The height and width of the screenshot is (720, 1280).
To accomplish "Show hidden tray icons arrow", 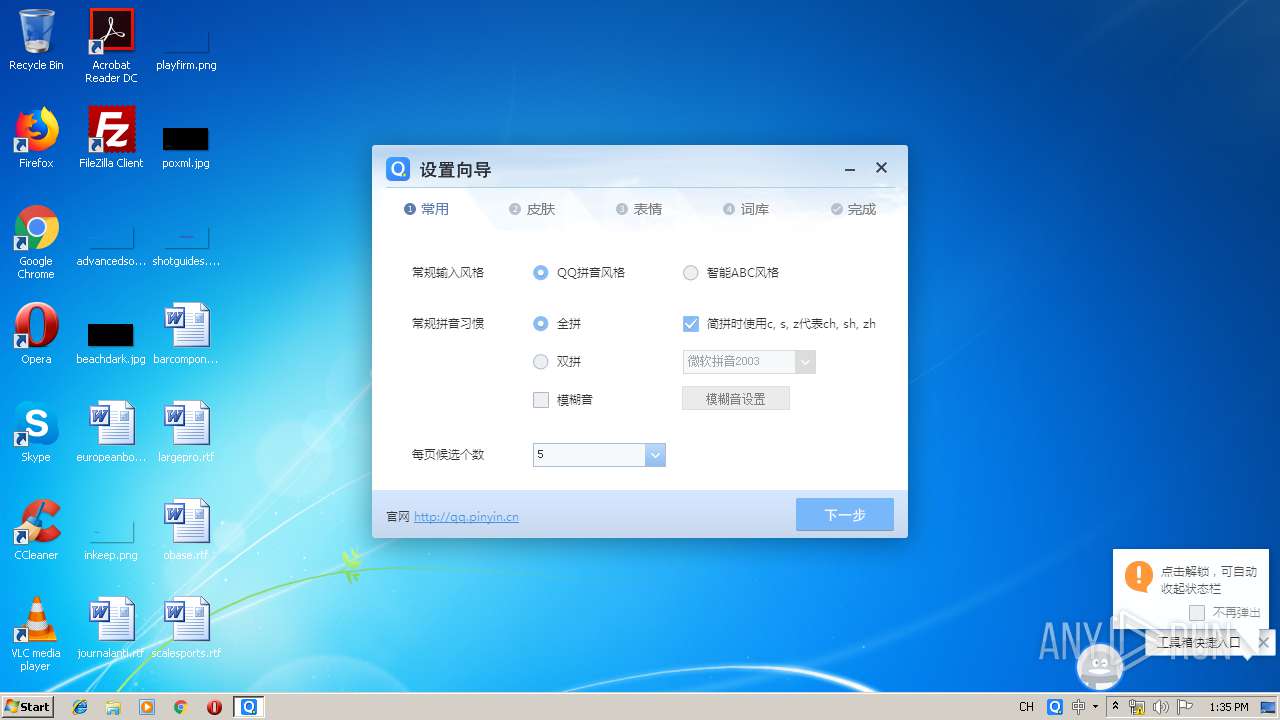I will 1116,706.
